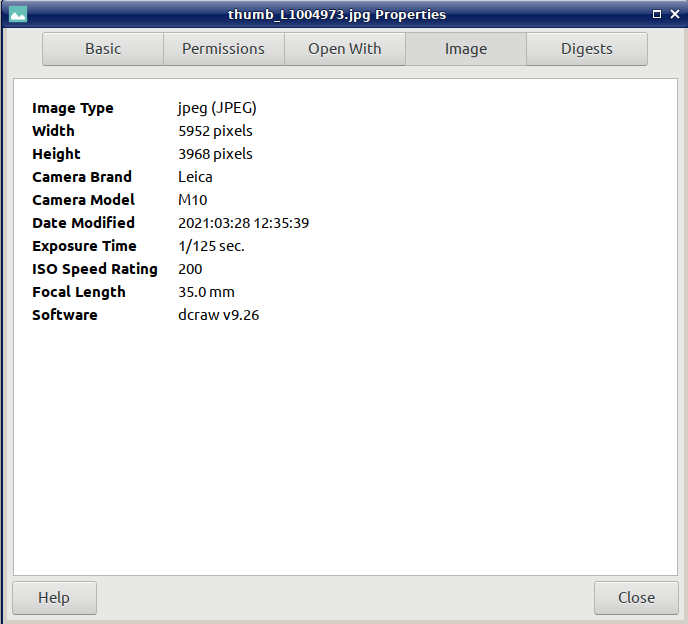Open the window menu icon in title bar
Image resolution: width=688 pixels, height=624 pixels.
tap(18, 15)
